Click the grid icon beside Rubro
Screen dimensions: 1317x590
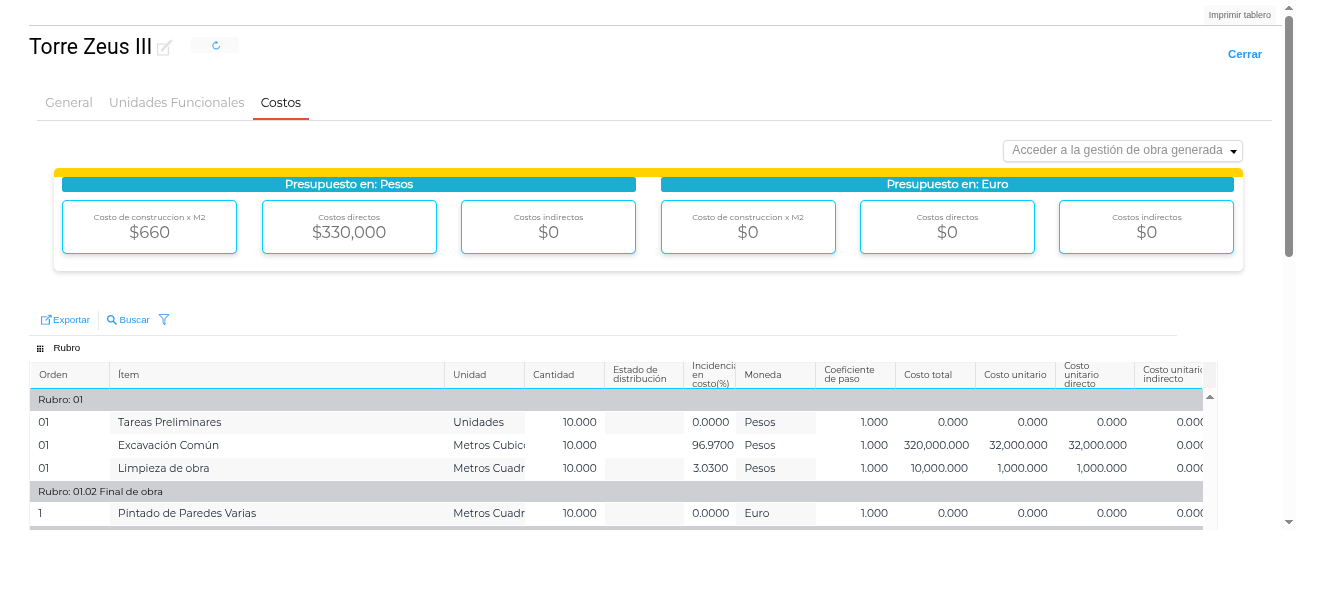pos(40,348)
